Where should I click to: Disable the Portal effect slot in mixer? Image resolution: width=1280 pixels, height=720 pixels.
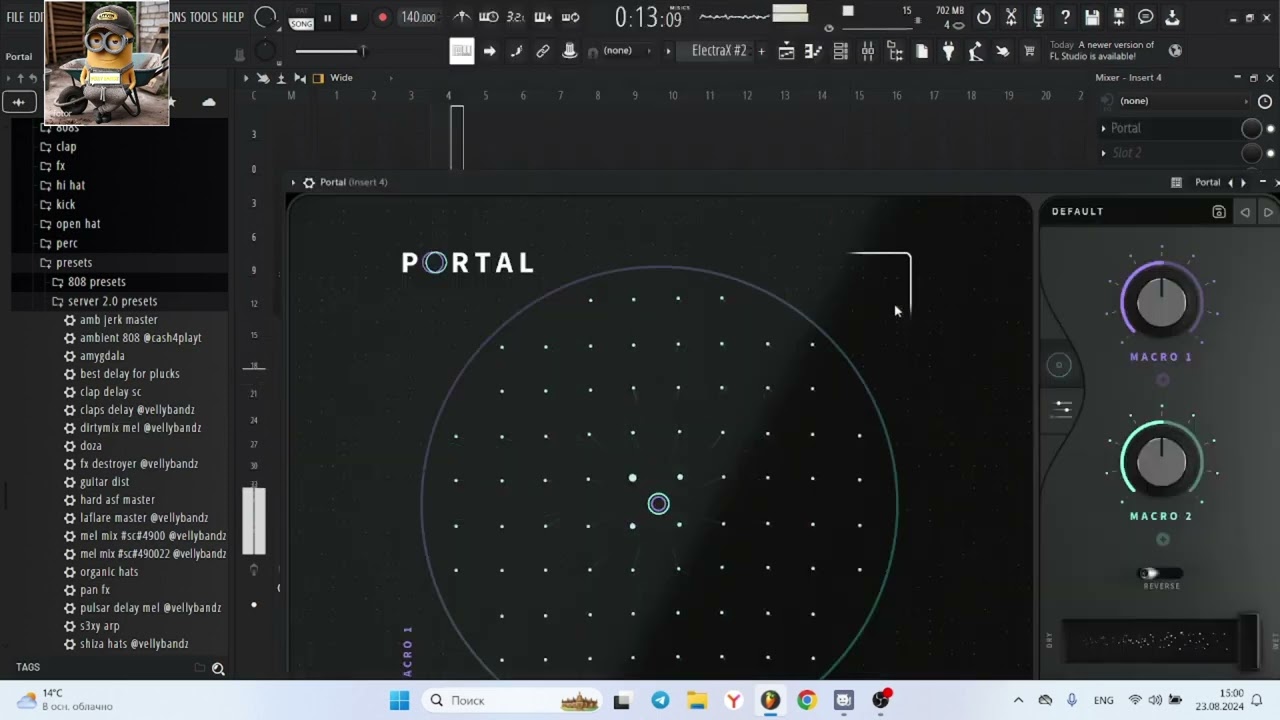click(1272, 128)
